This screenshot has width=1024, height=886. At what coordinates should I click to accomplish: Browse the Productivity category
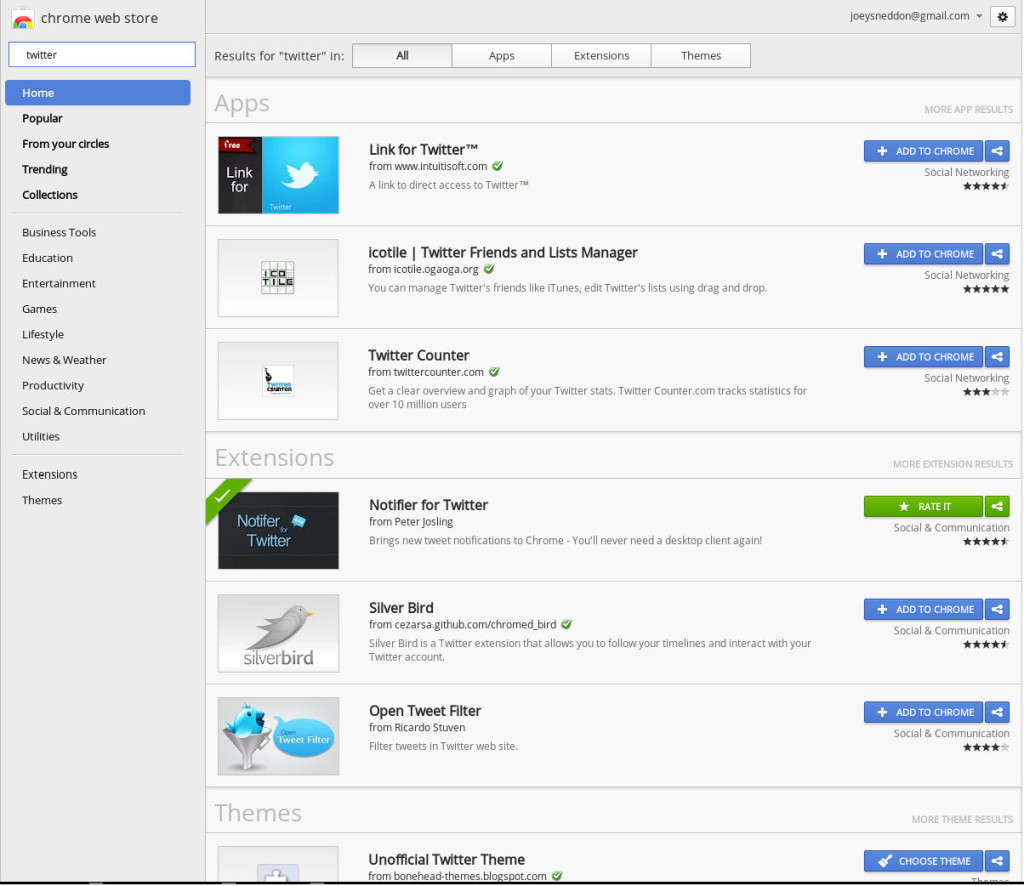(x=53, y=385)
